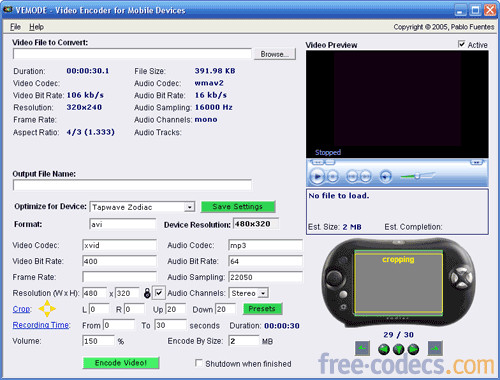Viewport: 500px width, 380px height.
Task: Click the crop Up field 20
Action: coord(175,309)
